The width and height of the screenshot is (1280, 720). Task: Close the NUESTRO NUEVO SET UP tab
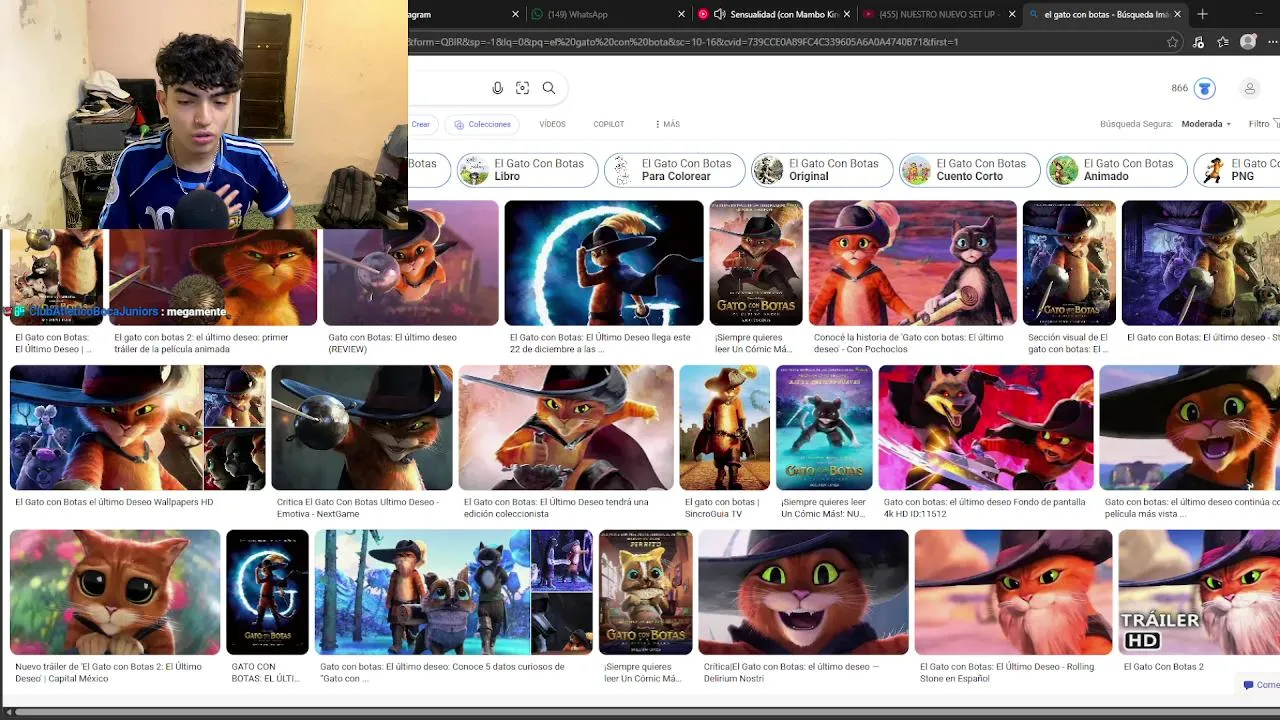point(1012,14)
